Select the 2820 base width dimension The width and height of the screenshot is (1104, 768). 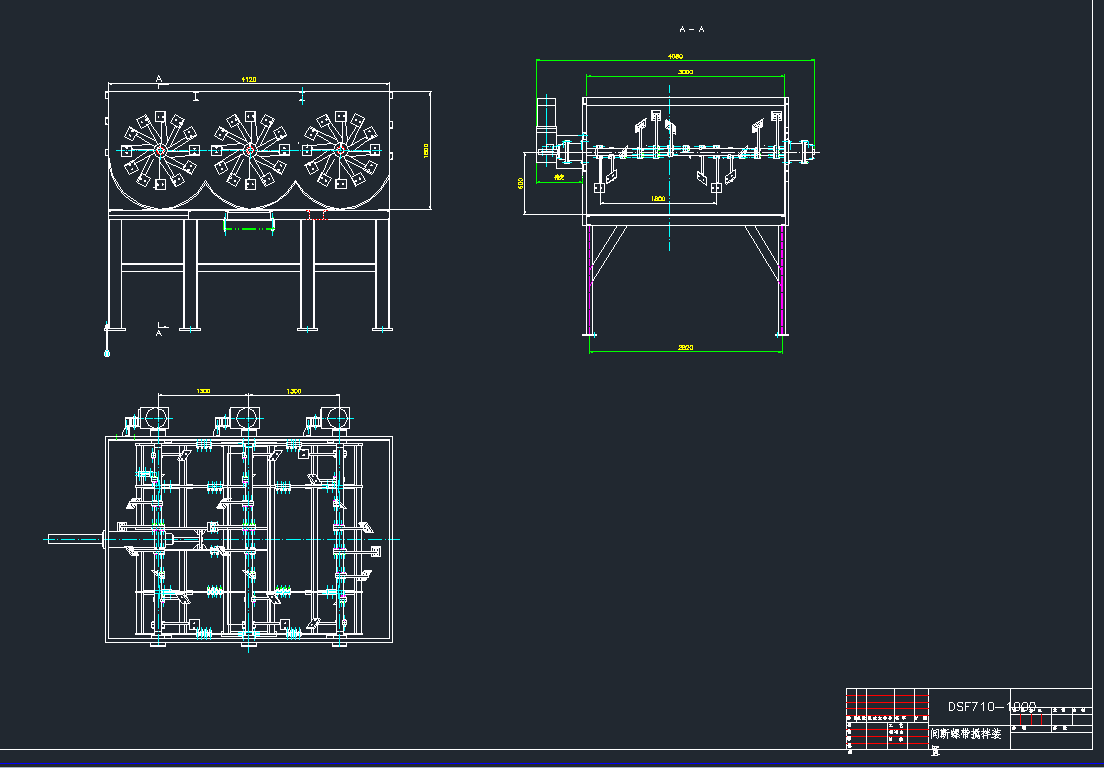(685, 346)
